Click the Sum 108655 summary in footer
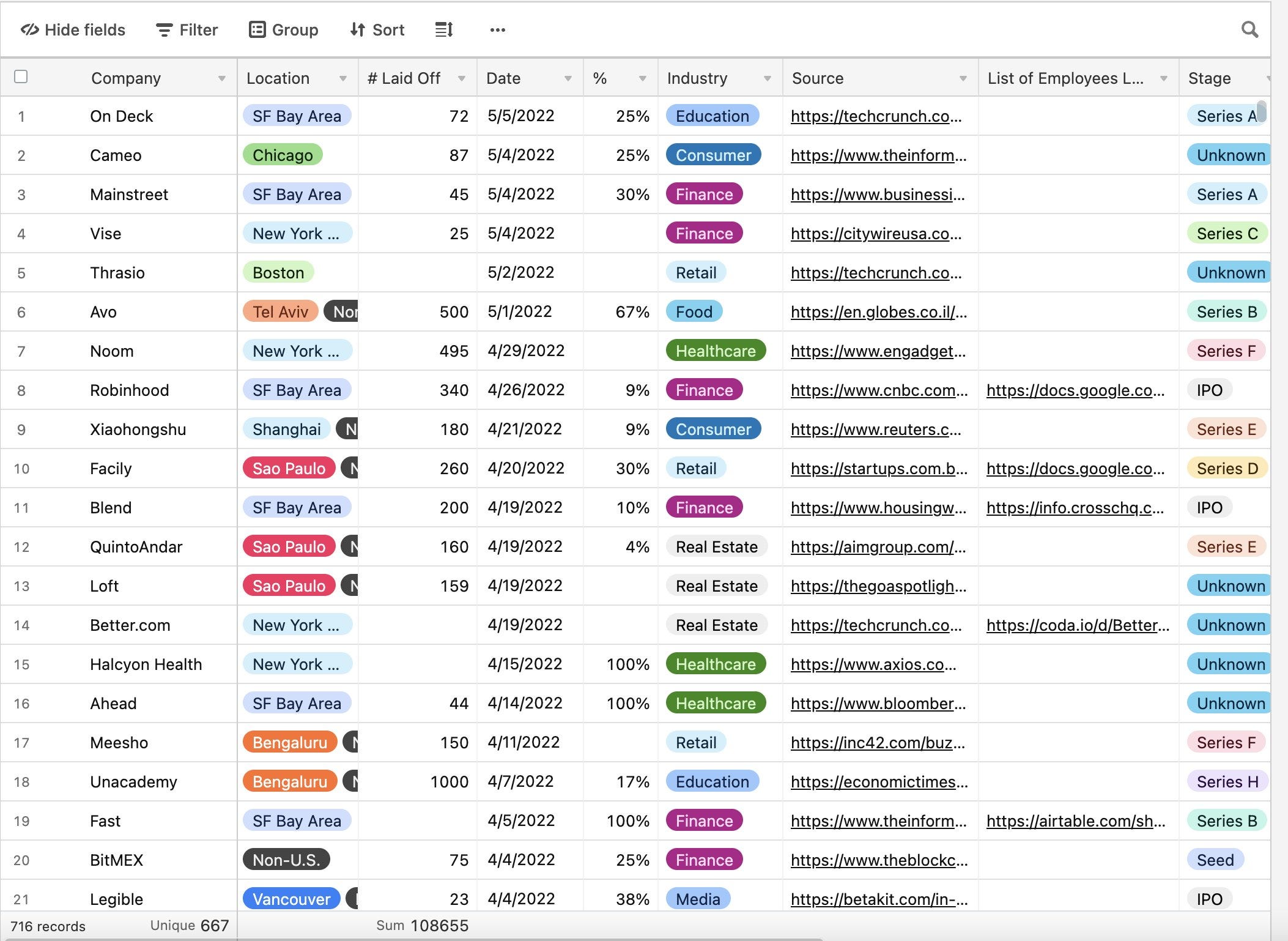The image size is (1288, 941). click(x=423, y=926)
